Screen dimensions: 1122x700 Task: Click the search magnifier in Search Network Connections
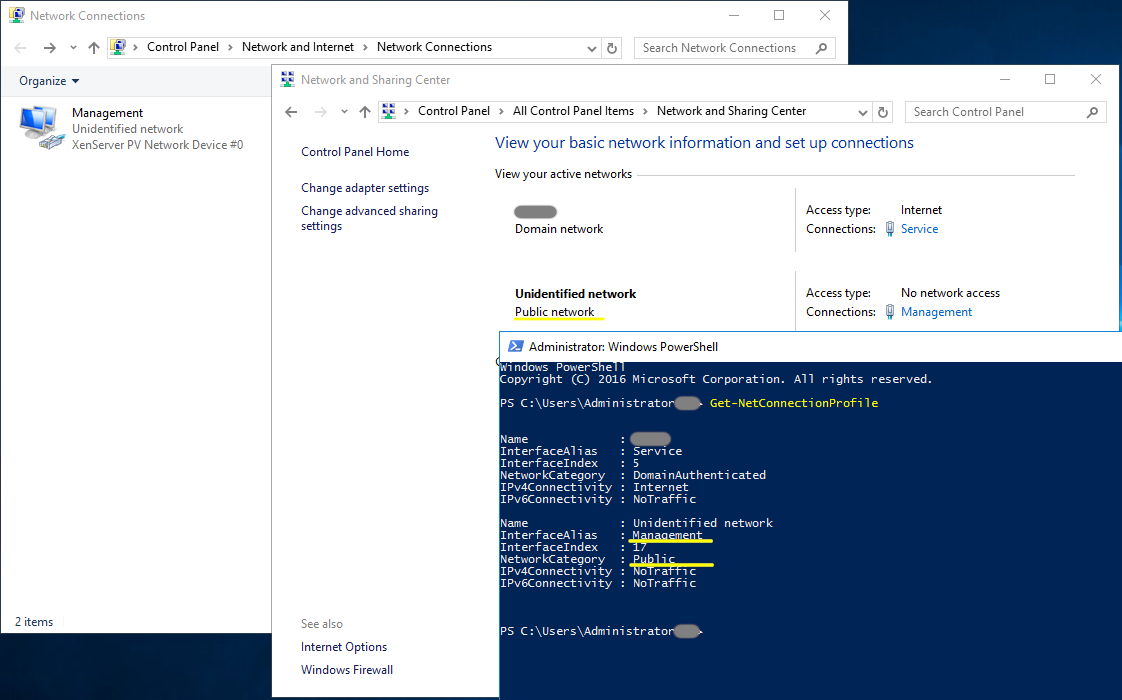click(820, 47)
